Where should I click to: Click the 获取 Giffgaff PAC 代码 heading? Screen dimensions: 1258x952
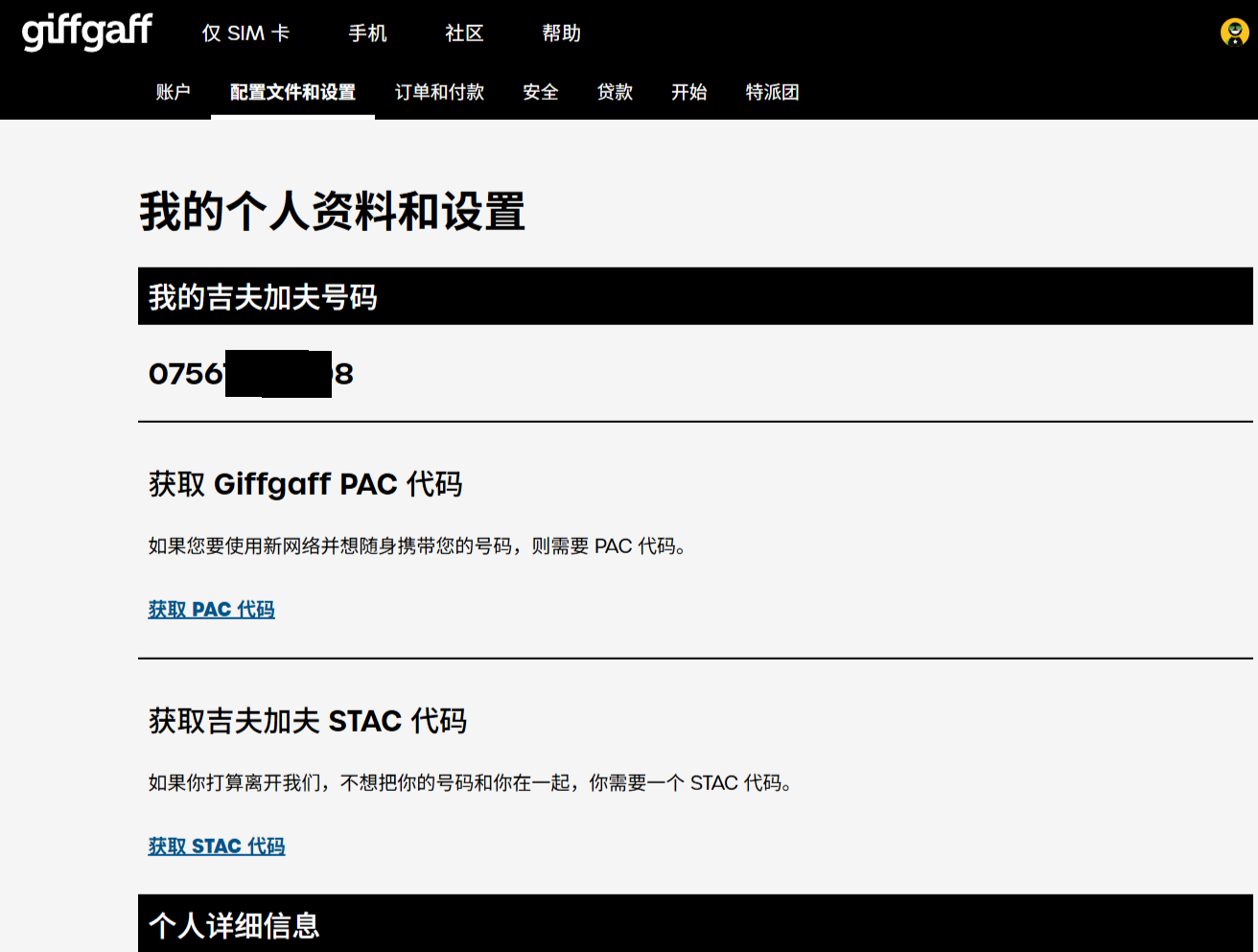click(x=306, y=484)
